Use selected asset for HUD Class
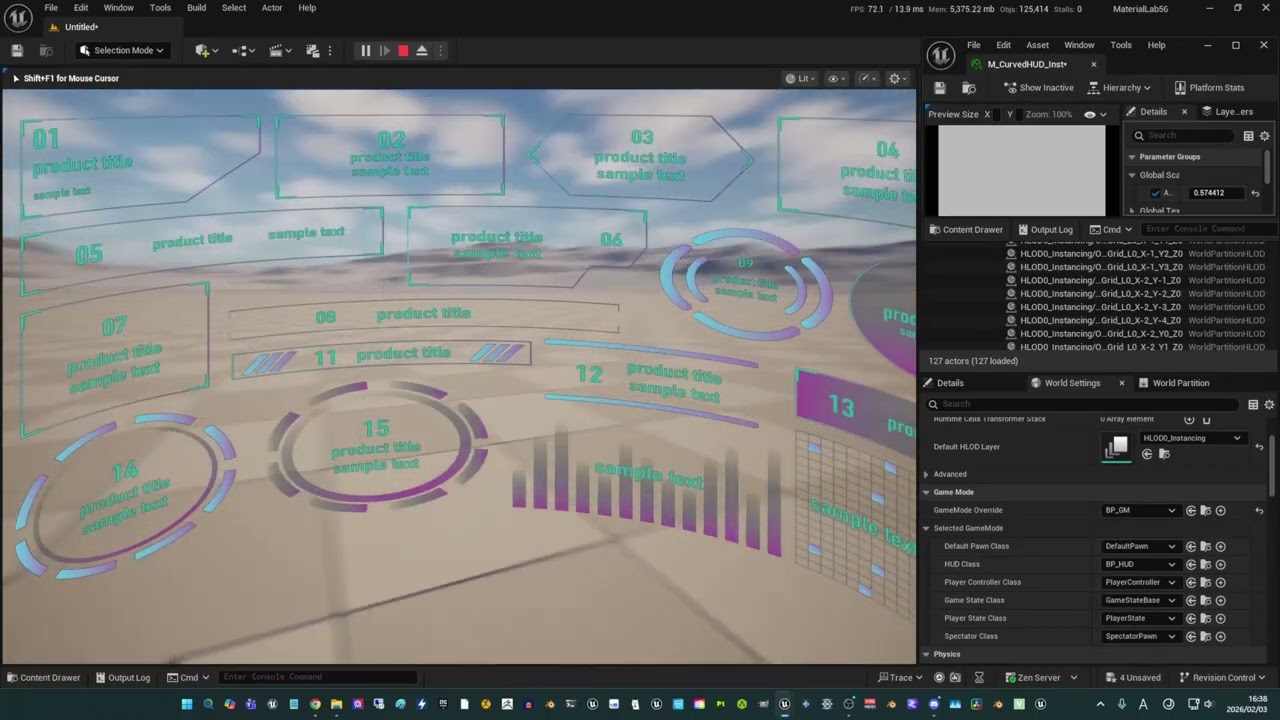The image size is (1280, 720). [1191, 564]
